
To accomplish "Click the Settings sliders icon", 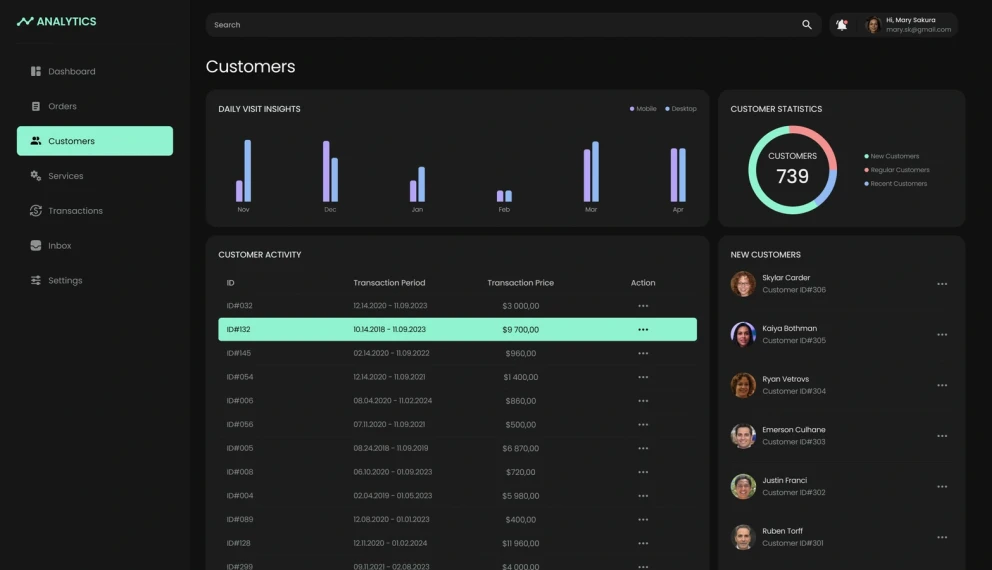I will coord(36,281).
